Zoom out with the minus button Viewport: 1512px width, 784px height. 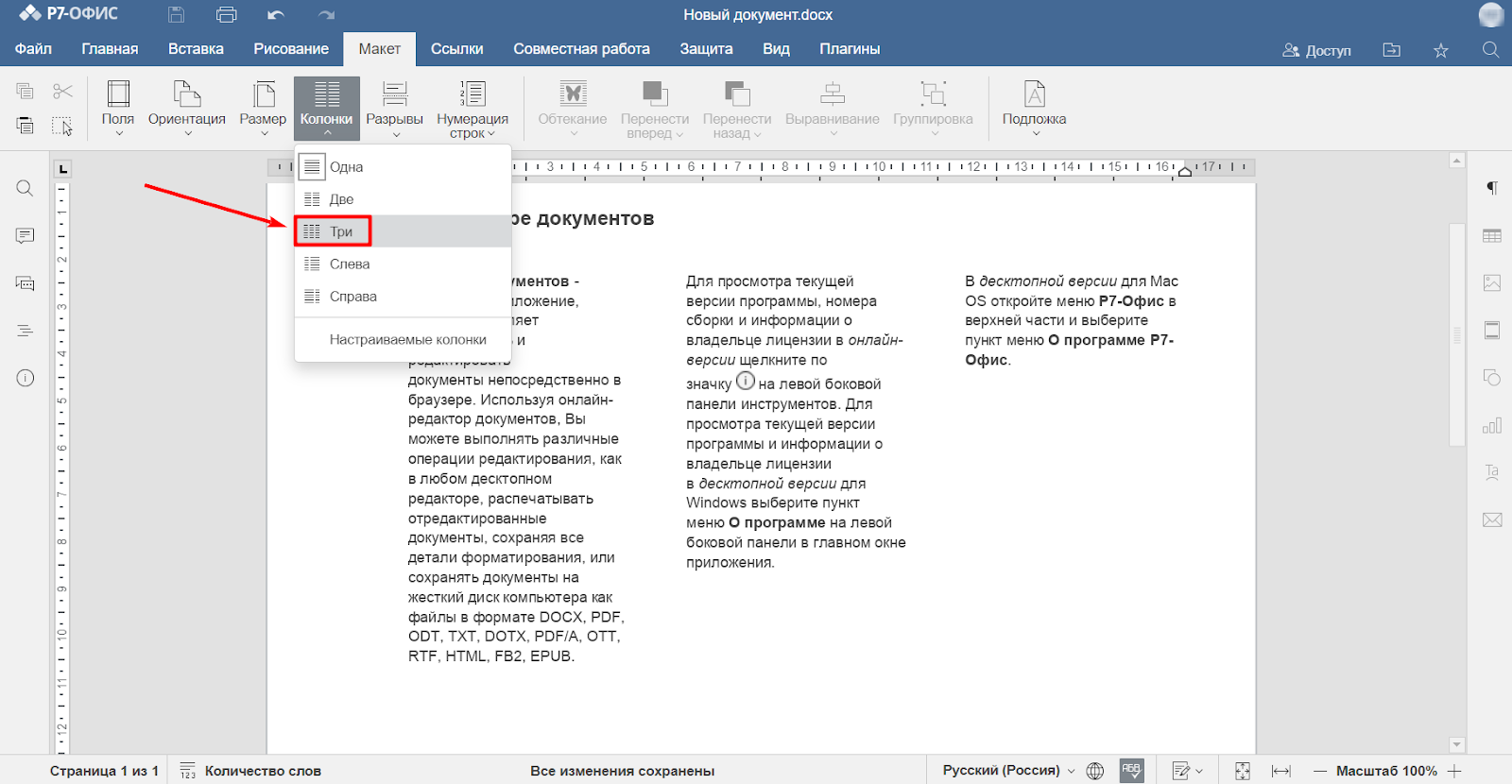pos(1320,771)
